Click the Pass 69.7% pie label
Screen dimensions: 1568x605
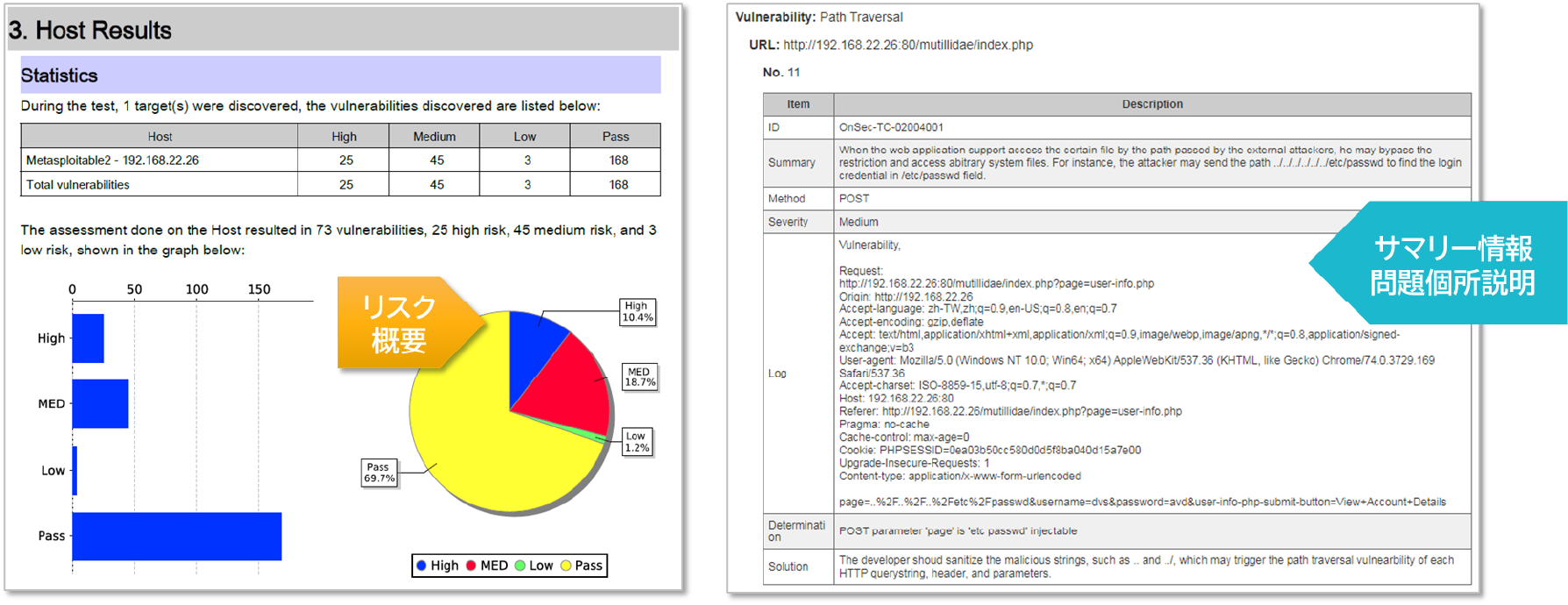click(380, 473)
